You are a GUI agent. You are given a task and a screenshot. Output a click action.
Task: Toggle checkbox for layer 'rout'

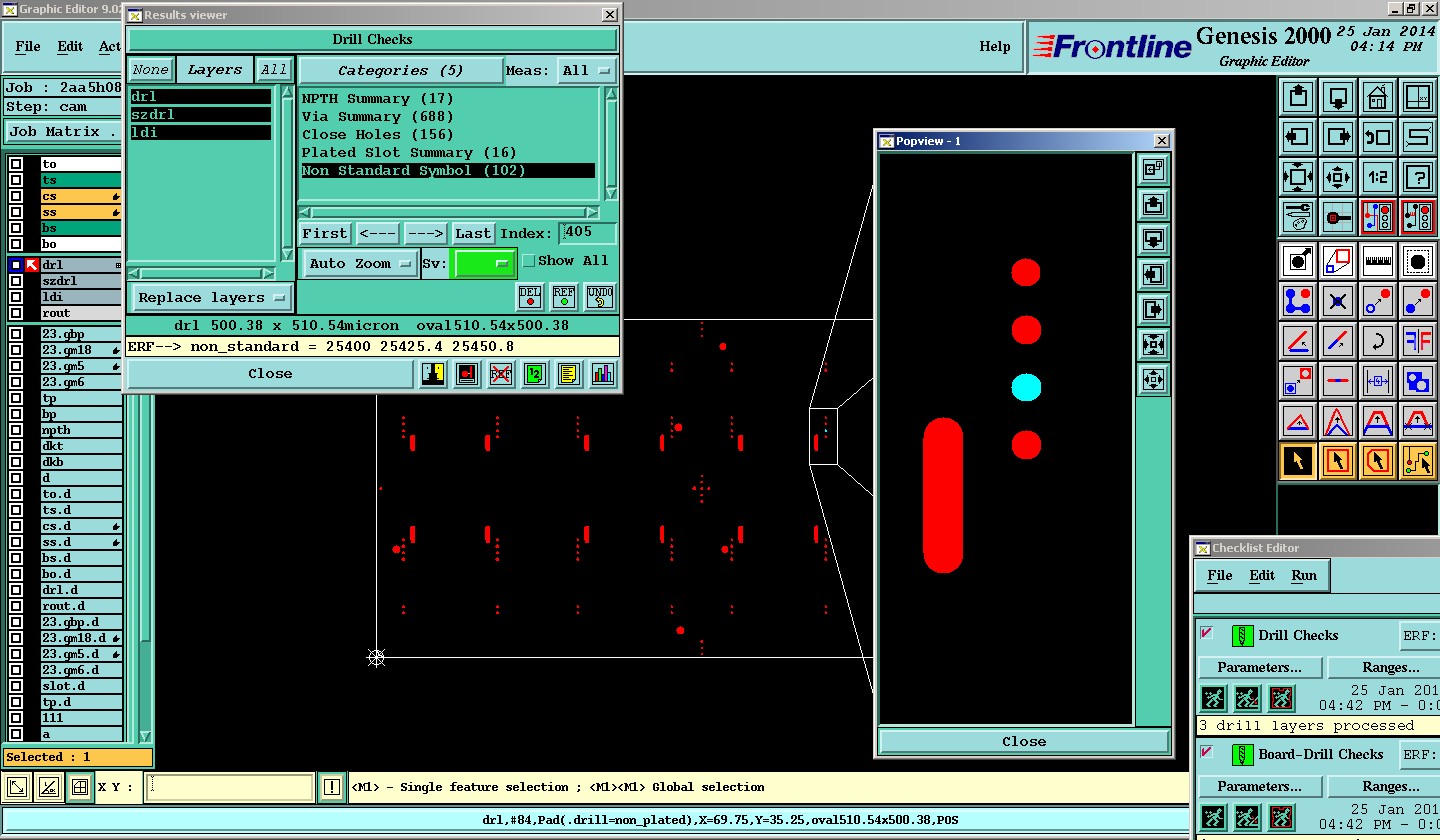pos(16,313)
